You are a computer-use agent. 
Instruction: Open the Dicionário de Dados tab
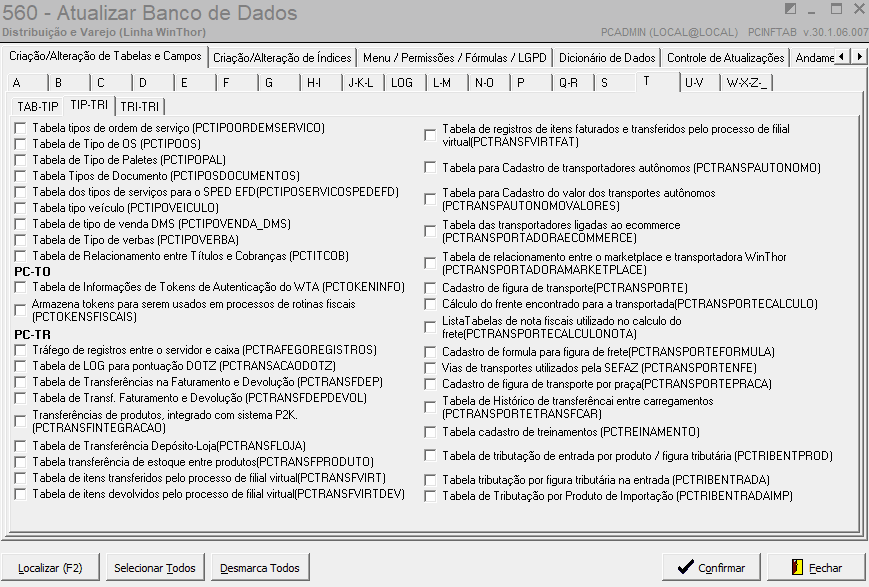(607, 58)
